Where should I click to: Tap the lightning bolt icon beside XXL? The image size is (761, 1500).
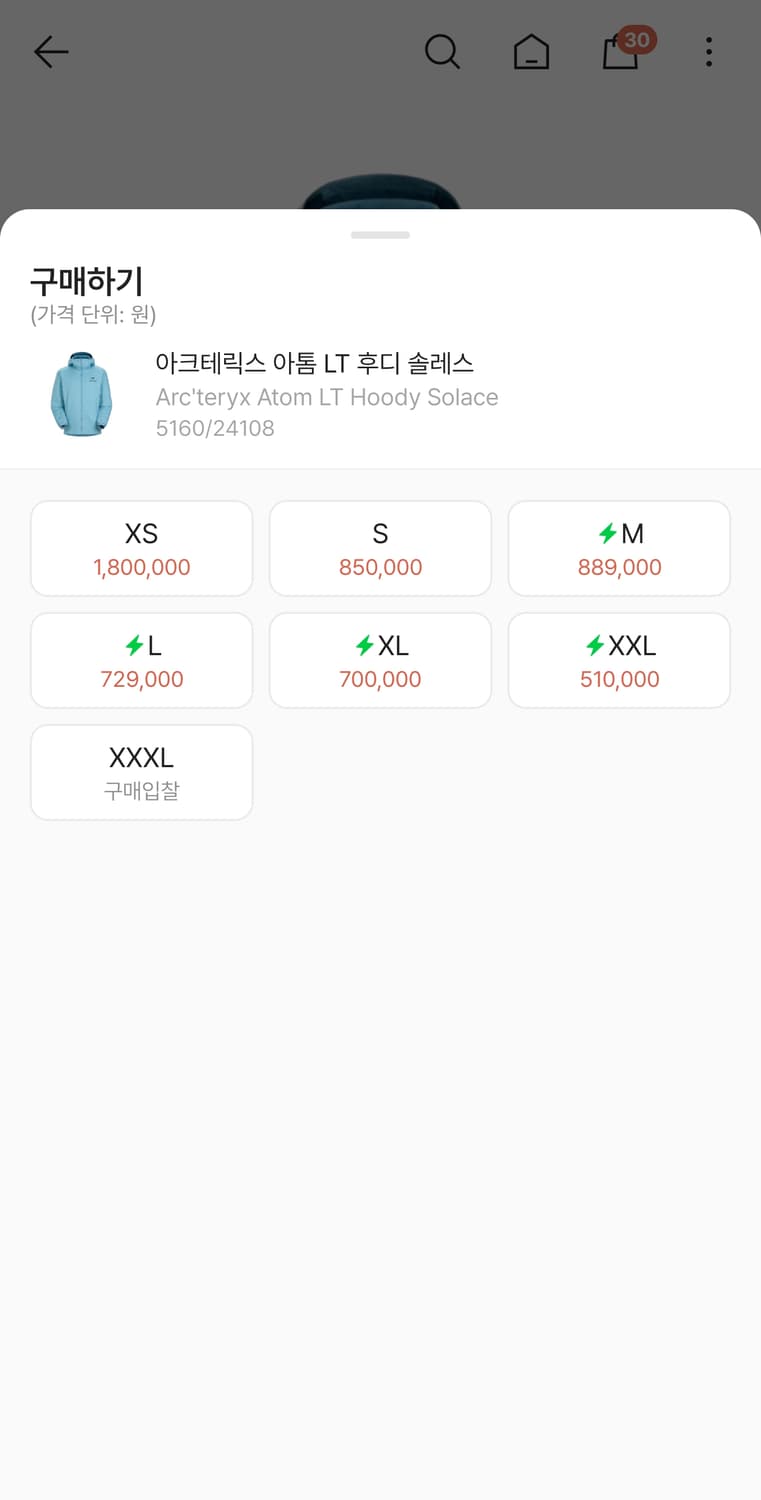[595, 646]
